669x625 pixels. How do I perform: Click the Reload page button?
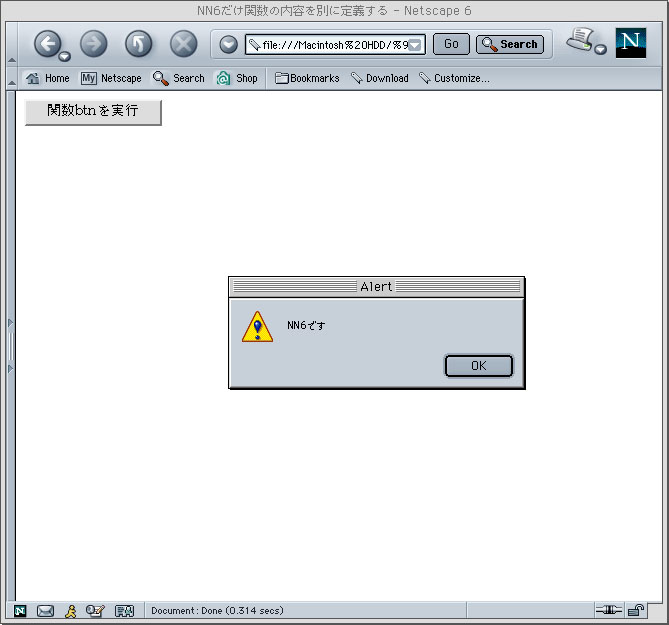coord(139,44)
